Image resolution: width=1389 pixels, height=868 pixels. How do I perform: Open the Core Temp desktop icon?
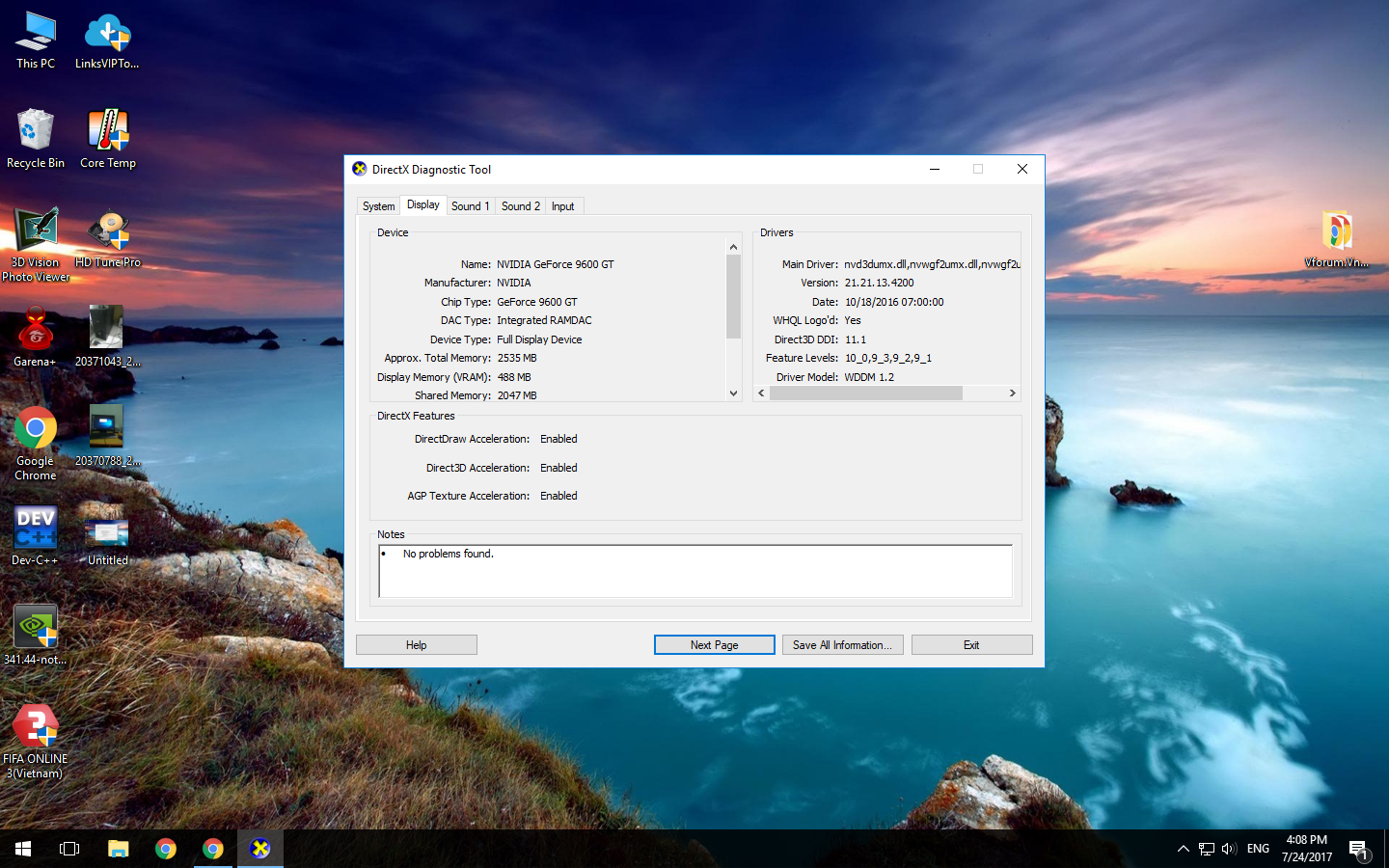[x=107, y=133]
